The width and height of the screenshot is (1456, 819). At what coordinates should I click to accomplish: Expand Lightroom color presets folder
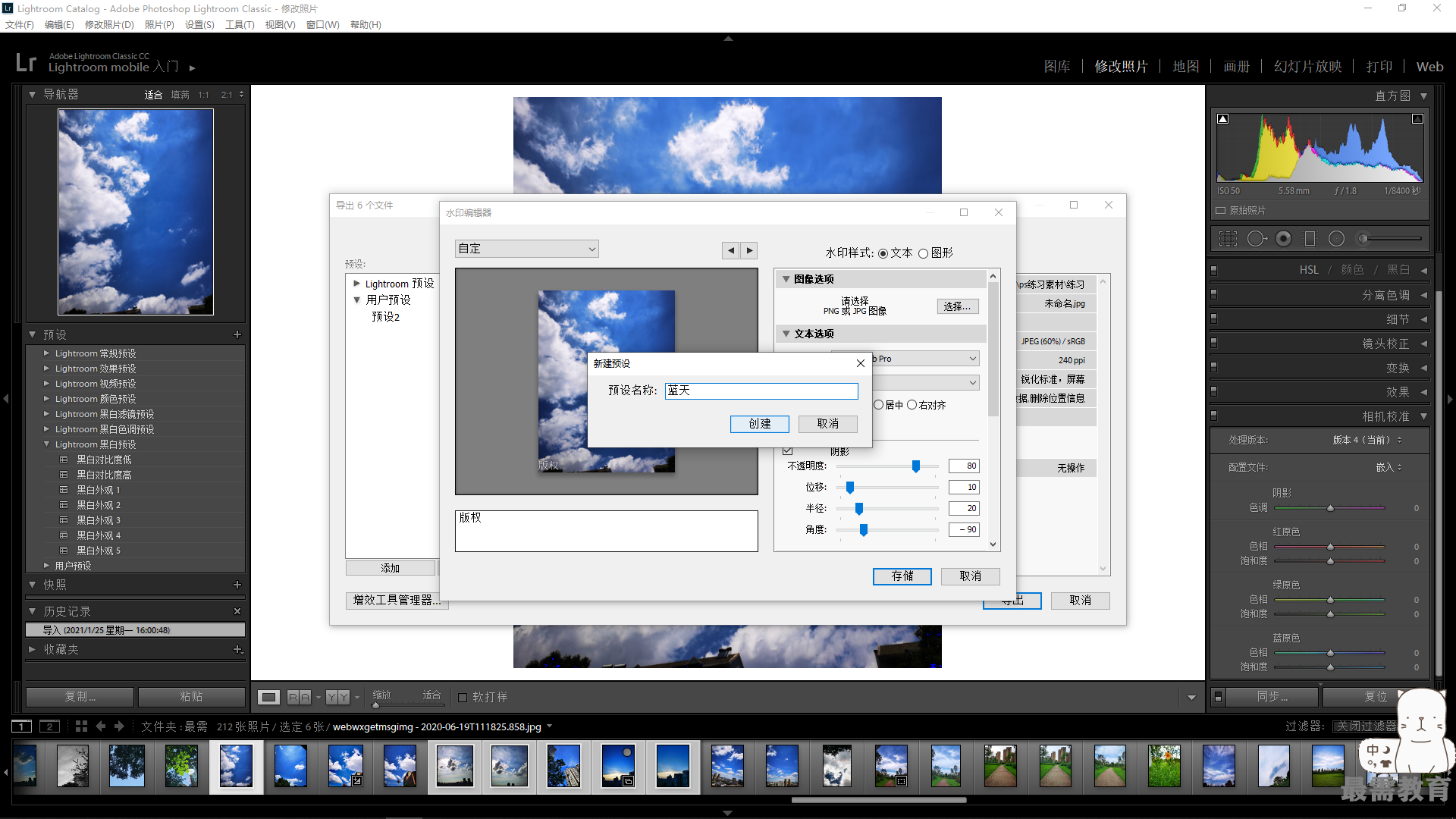[46, 399]
